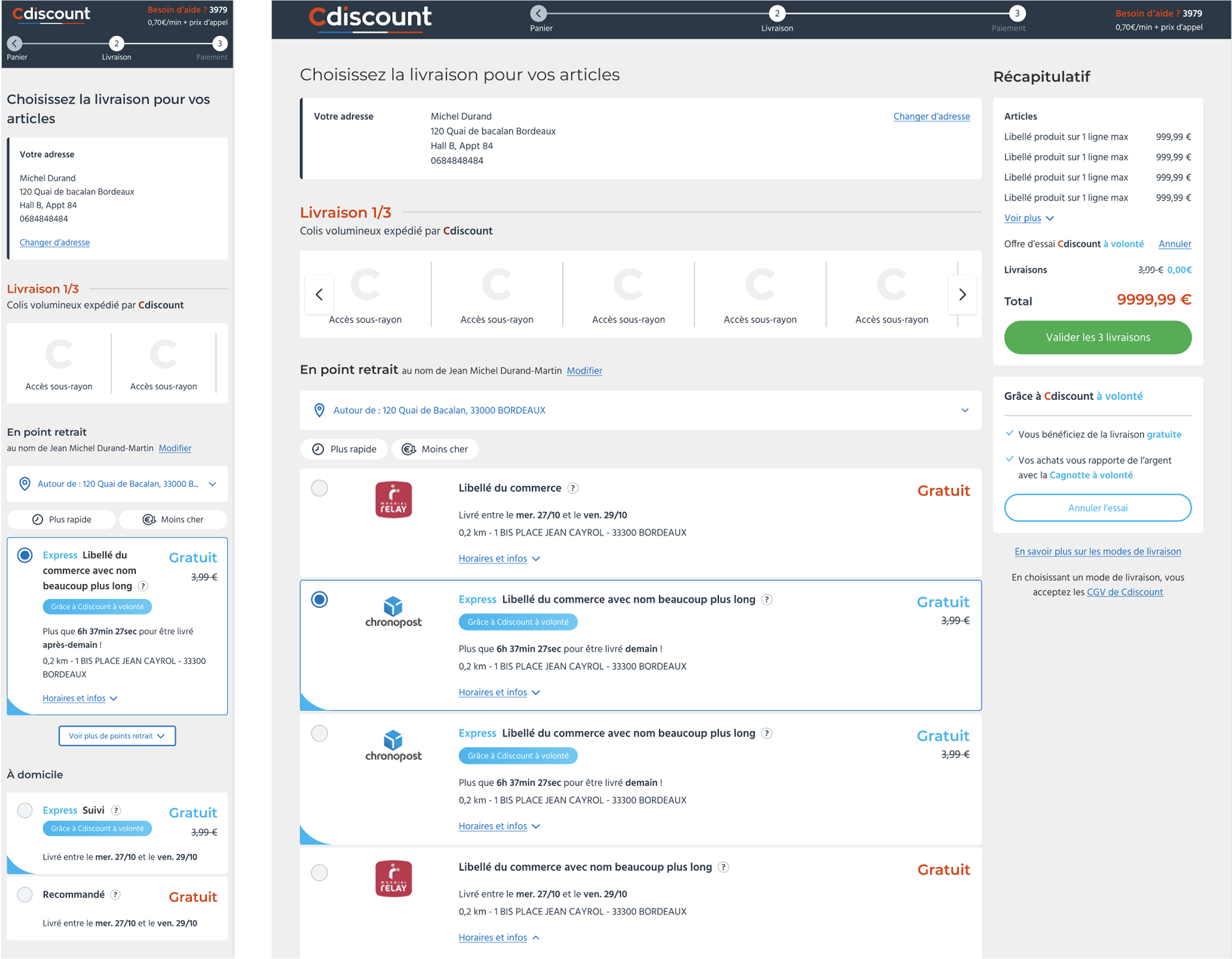Open help tooltip next to 'Libellé du commerce'
1232x959 pixels.
573,488
